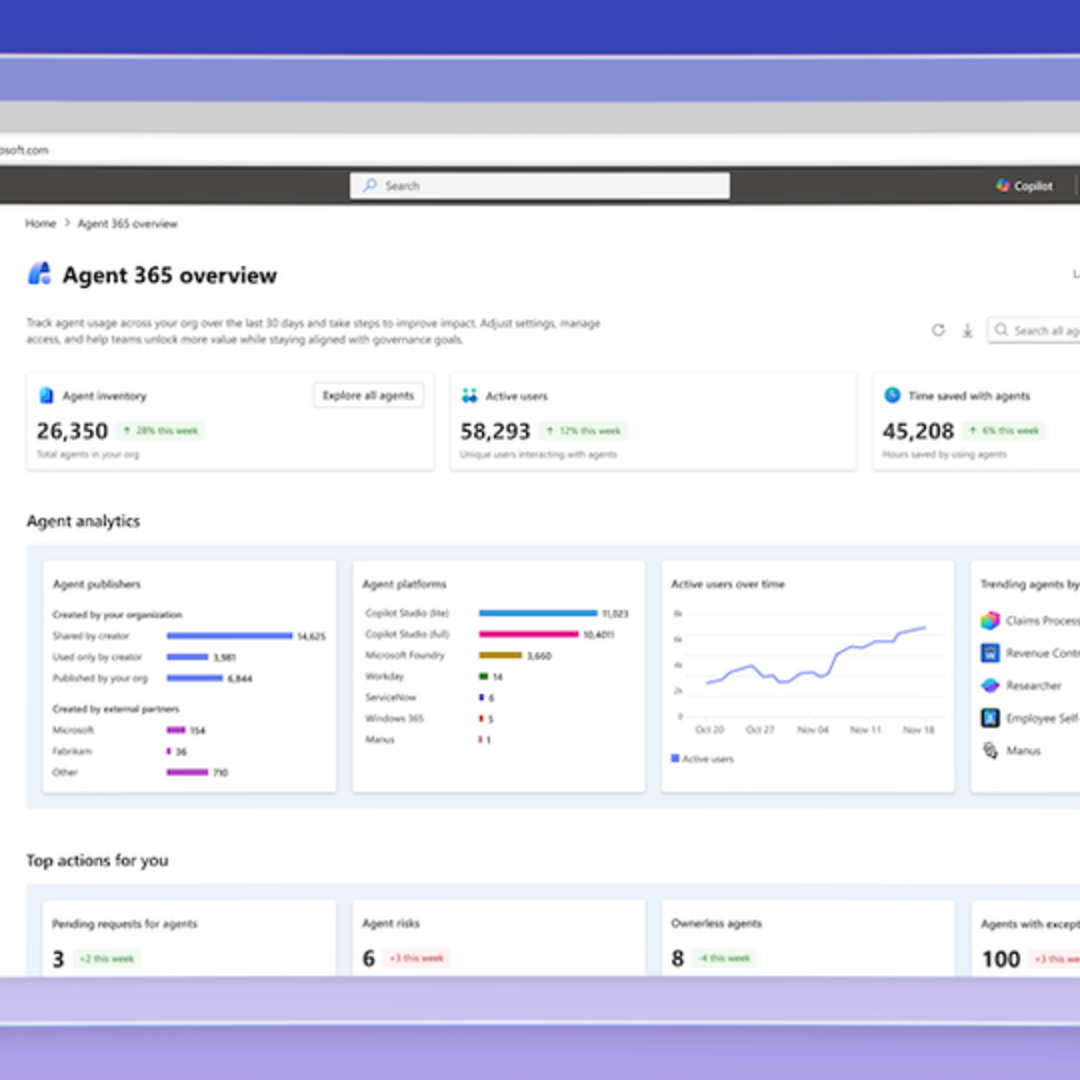Click the Employee Self agent icon
Image resolution: width=1080 pixels, height=1080 pixels.
(990, 718)
